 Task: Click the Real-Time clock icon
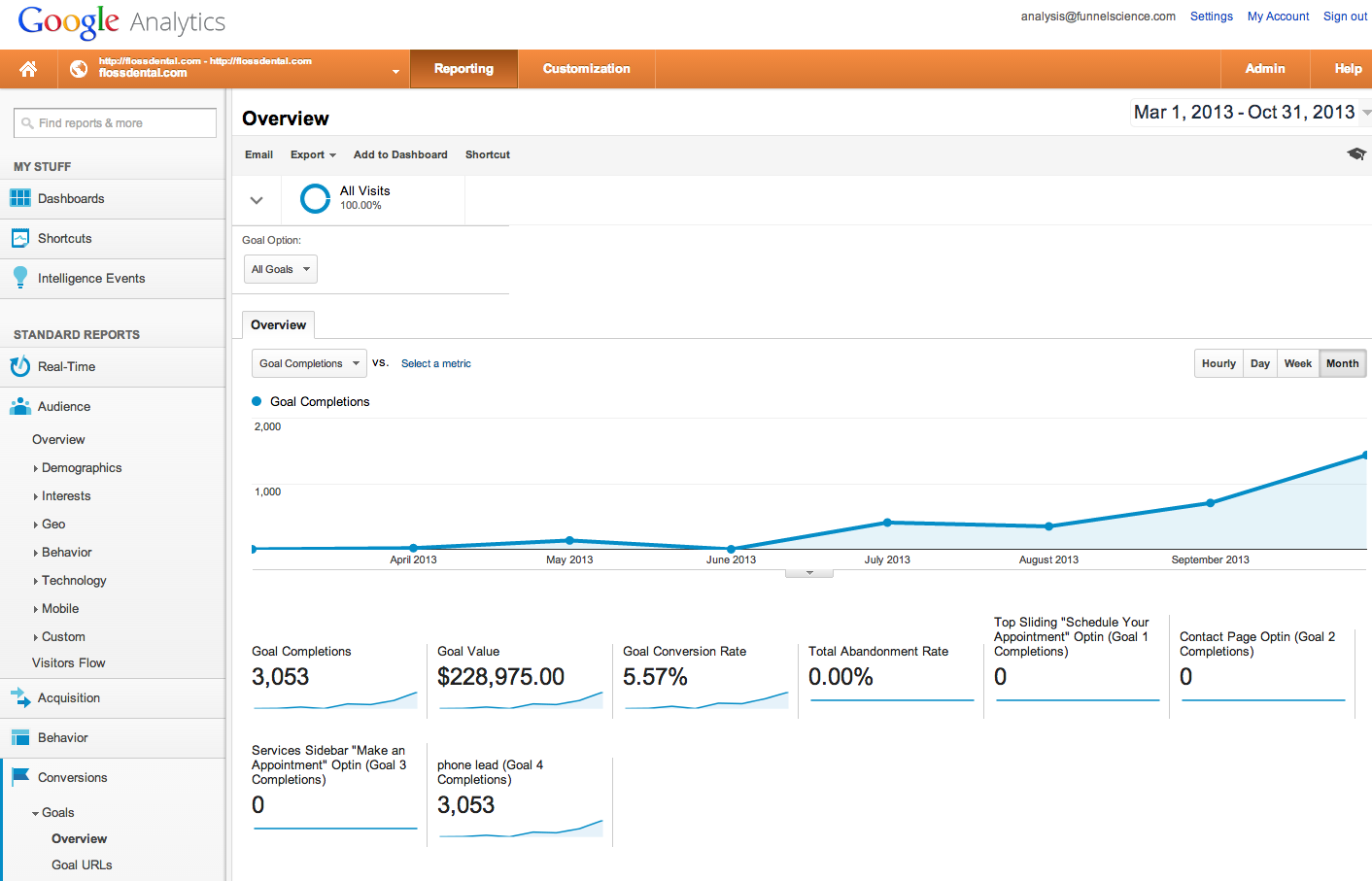[x=19, y=366]
